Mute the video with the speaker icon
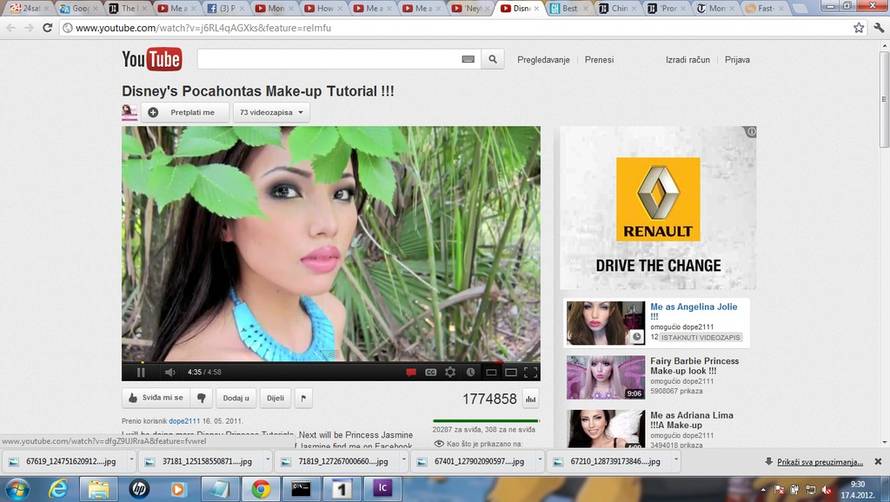The image size is (890, 502). [x=170, y=373]
